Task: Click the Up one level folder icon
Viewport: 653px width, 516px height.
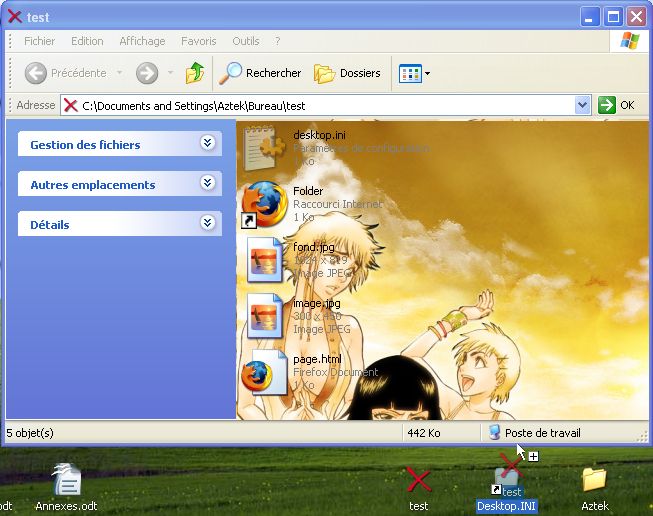Action: (195, 73)
